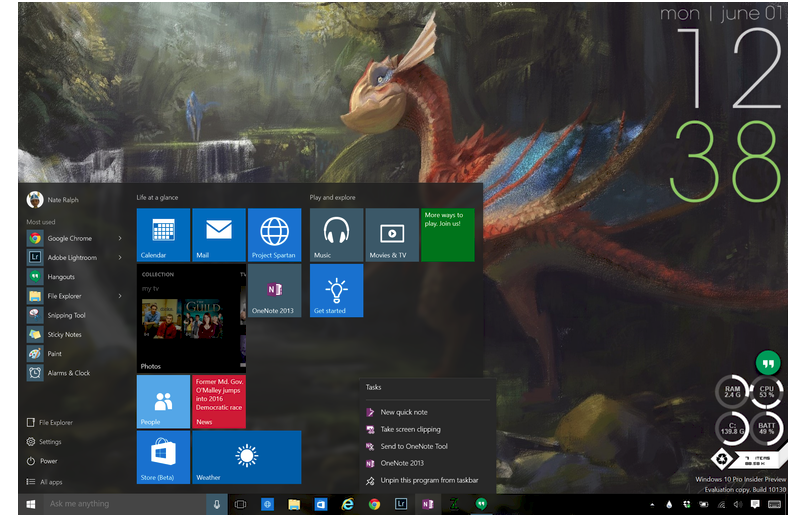Open Google Chrome from the taskbar
Image resolution: width=797 pixels, height=528 pixels.
point(374,504)
